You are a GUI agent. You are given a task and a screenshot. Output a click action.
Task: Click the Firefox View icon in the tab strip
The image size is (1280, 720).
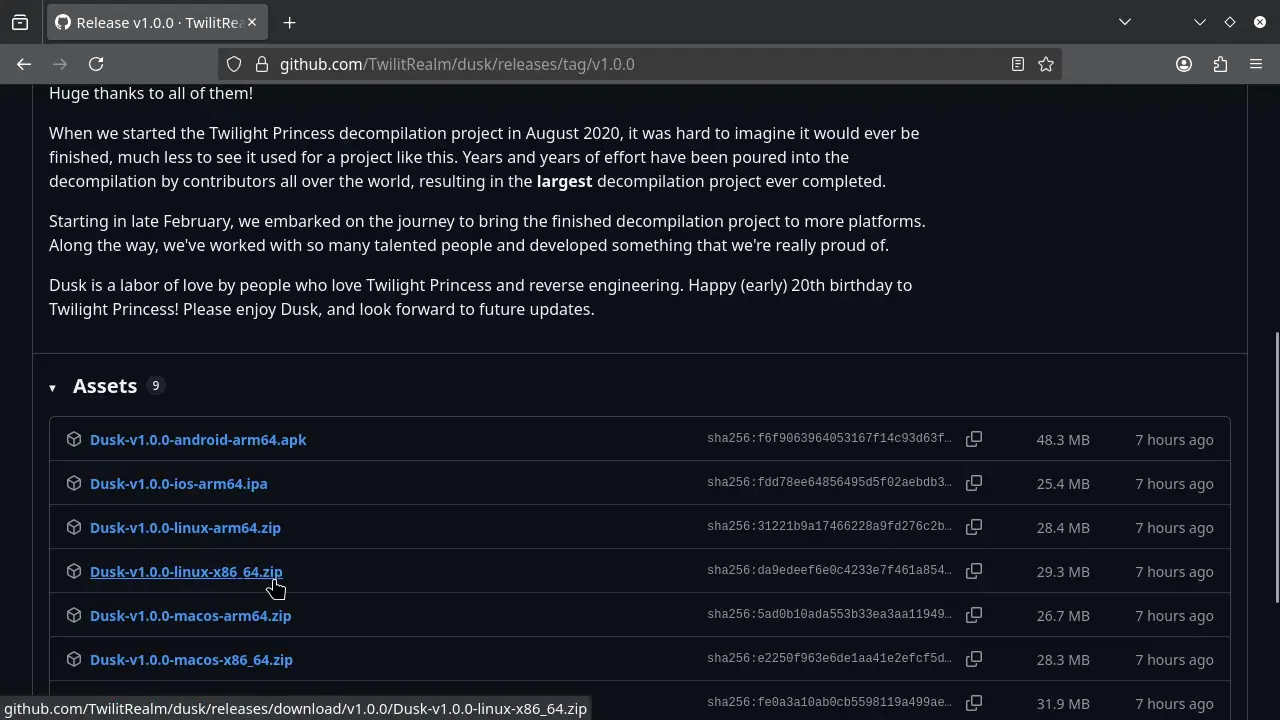pos(20,22)
